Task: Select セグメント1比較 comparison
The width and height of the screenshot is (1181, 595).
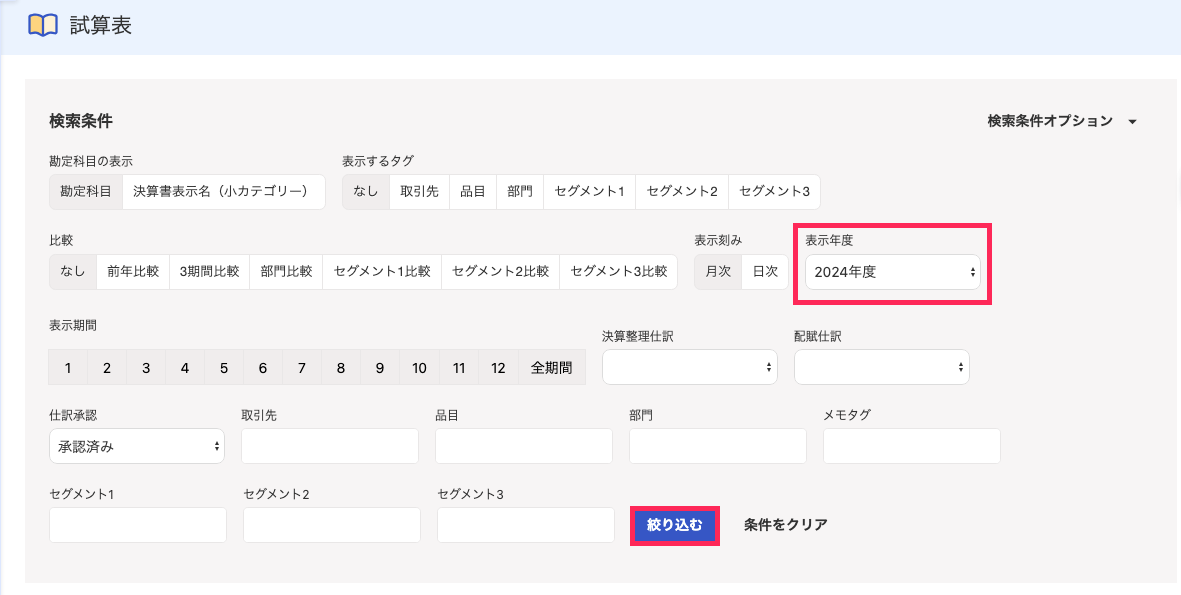Action: pos(382,272)
